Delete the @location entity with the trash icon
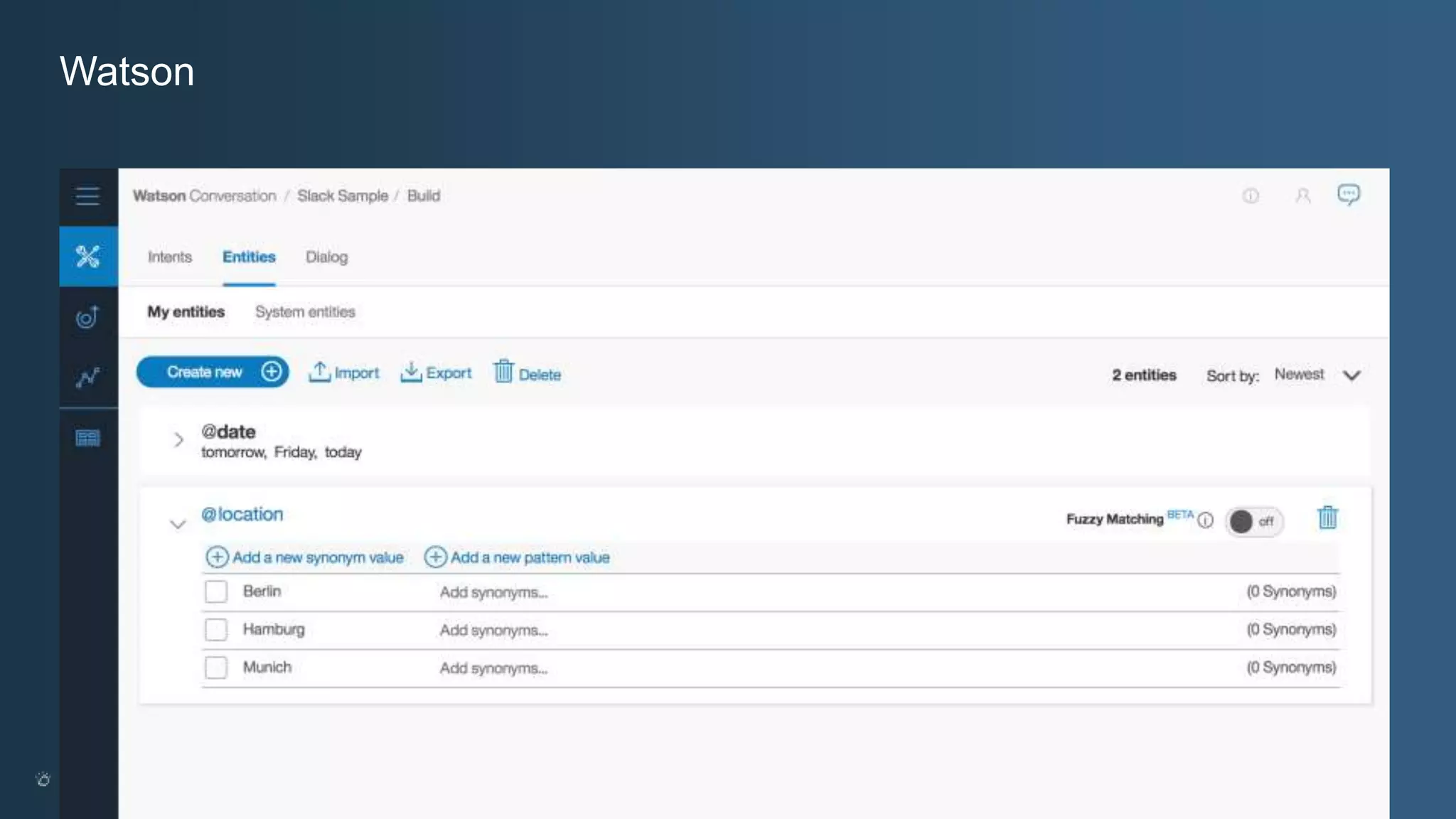1456x819 pixels. click(x=1327, y=518)
